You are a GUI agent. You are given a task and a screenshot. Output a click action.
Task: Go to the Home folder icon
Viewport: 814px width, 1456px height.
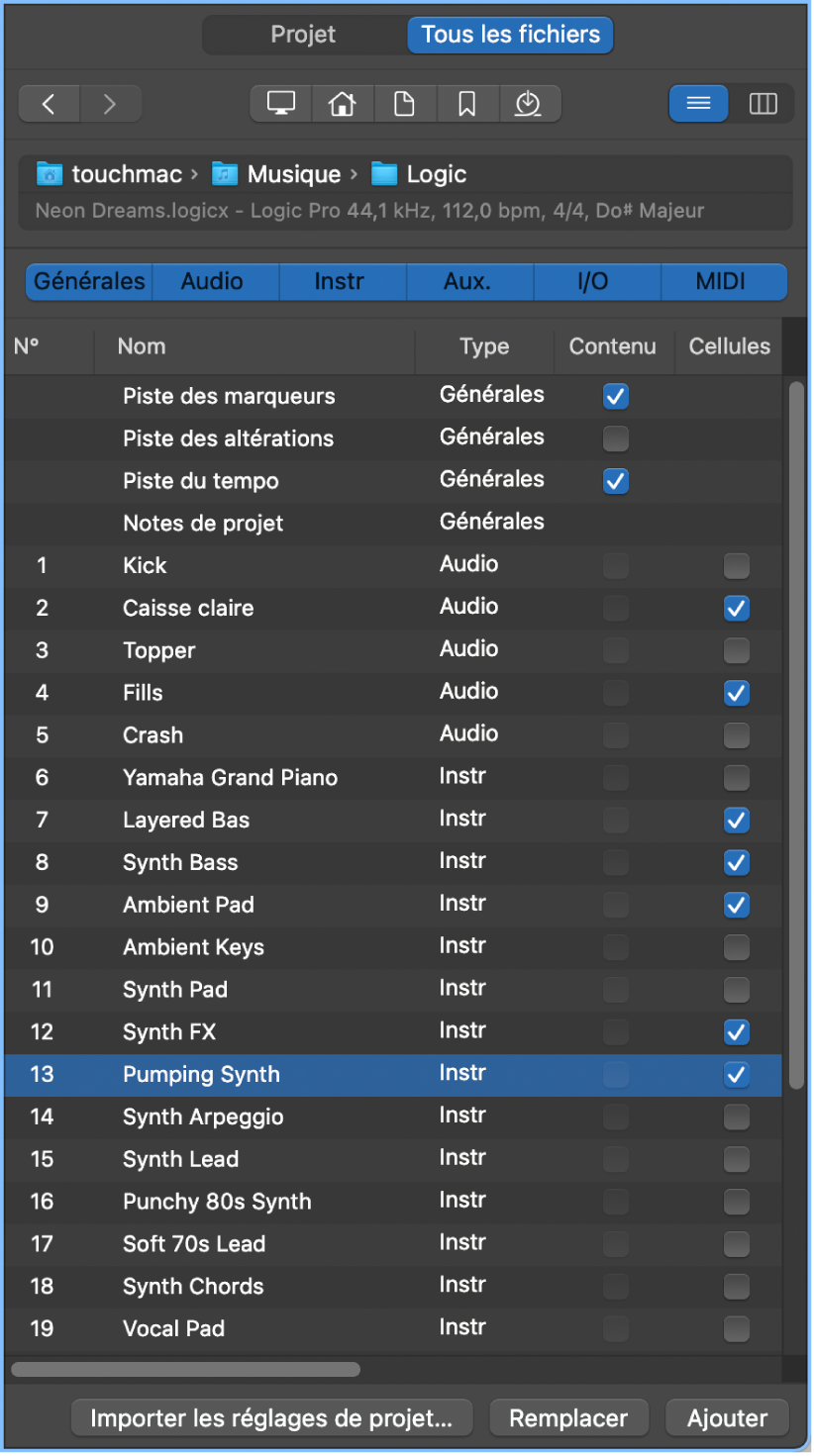pos(343,104)
